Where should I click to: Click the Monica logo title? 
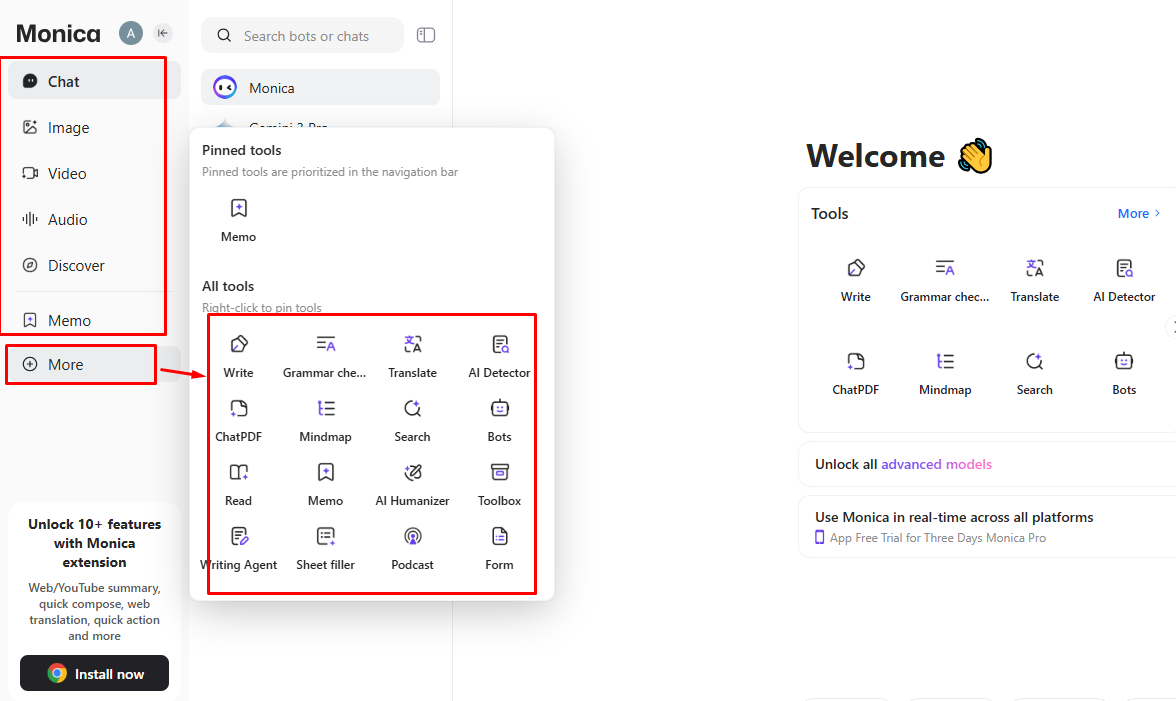coord(58,33)
